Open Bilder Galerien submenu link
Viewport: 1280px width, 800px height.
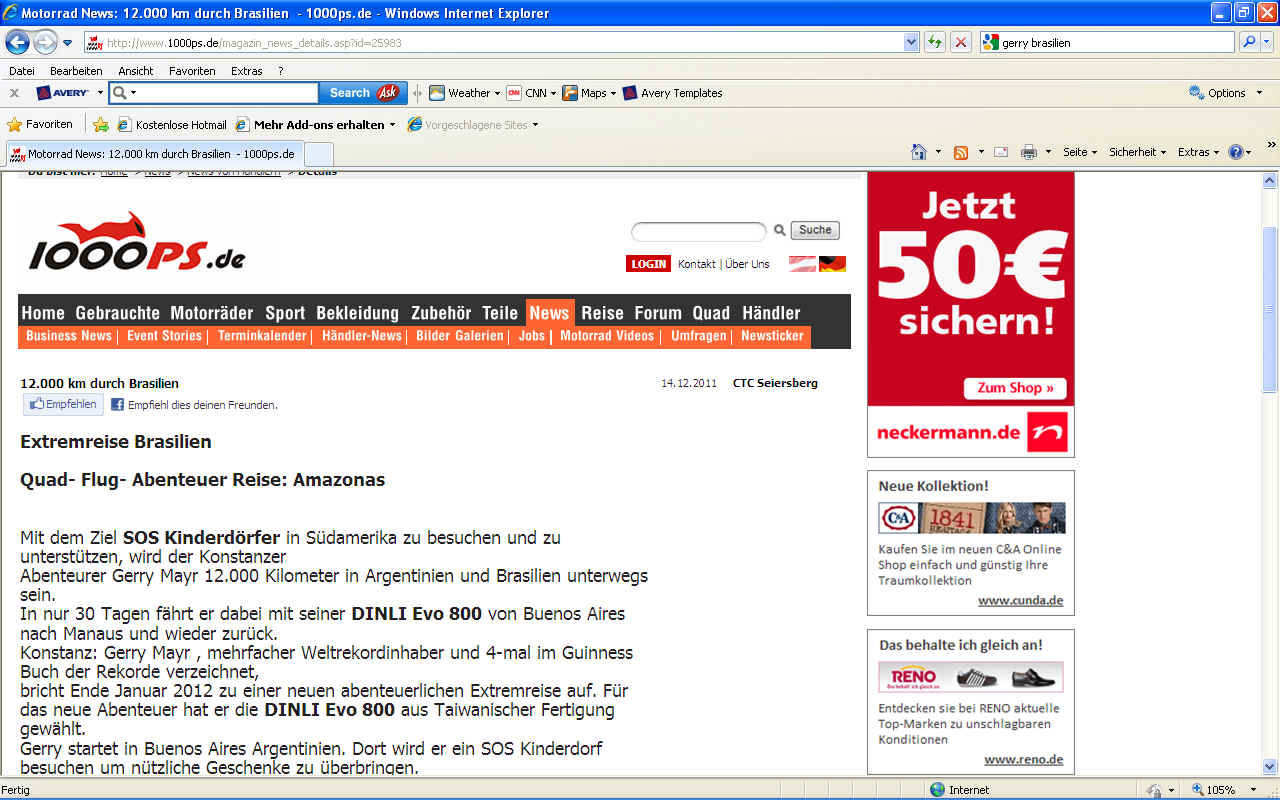460,336
